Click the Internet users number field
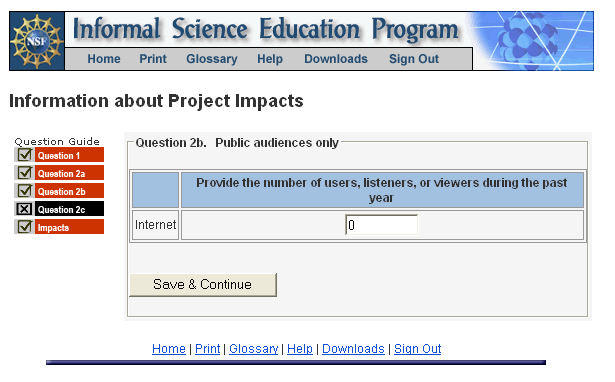 pyautogui.click(x=381, y=225)
